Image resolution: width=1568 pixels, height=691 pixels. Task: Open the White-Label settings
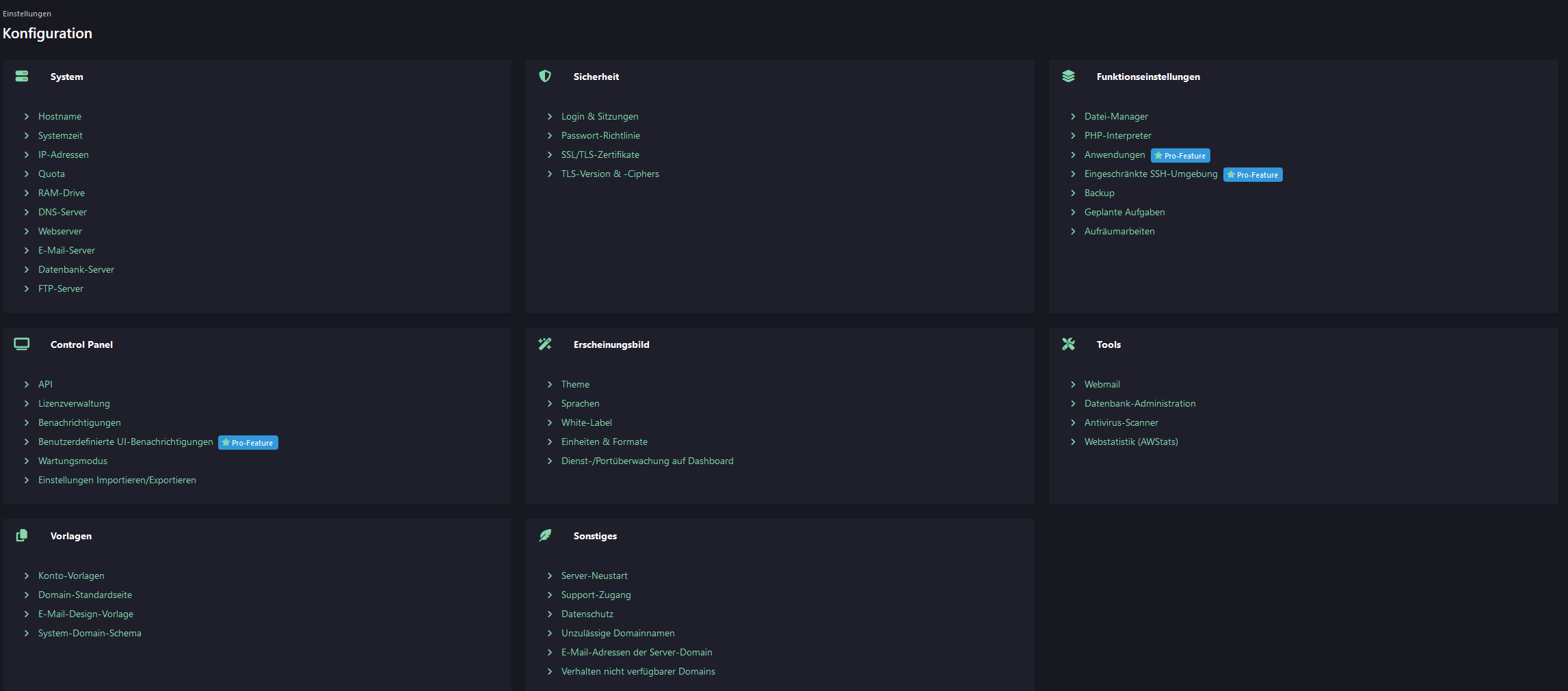[586, 423]
